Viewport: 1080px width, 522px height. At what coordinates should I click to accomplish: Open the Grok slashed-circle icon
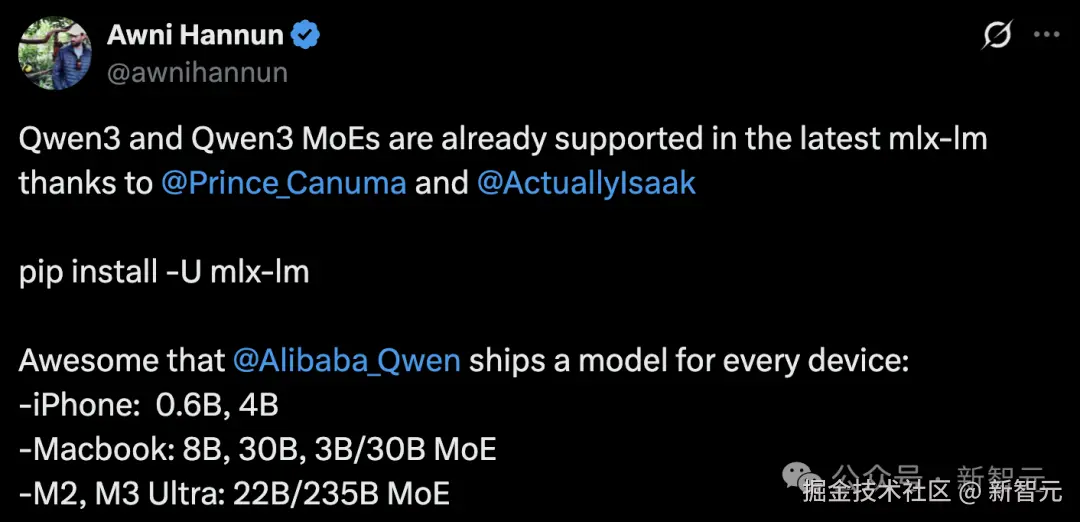(996, 36)
